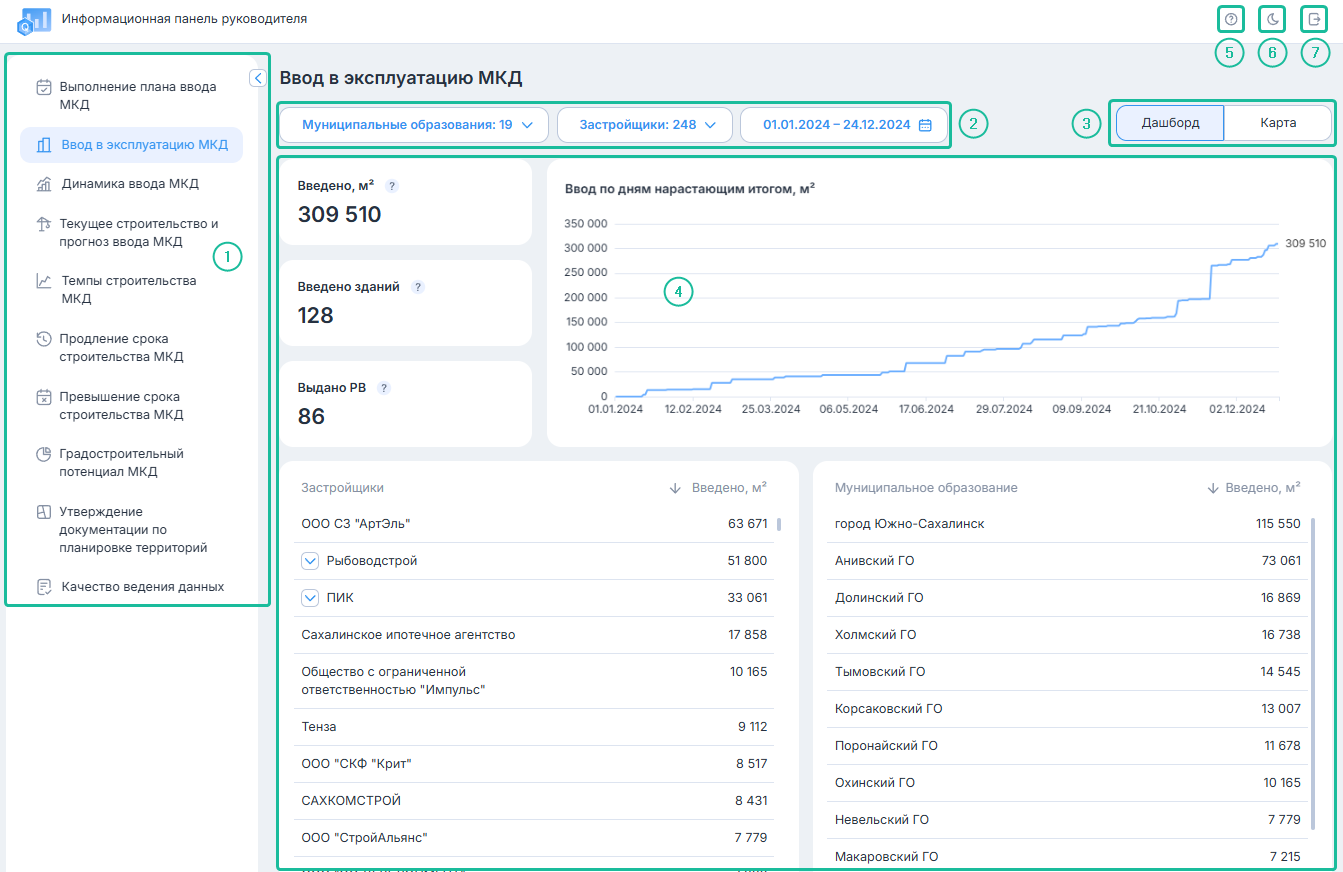
Task: Click line-chart icon beside Темпы строительства МКД
Action: point(44,281)
